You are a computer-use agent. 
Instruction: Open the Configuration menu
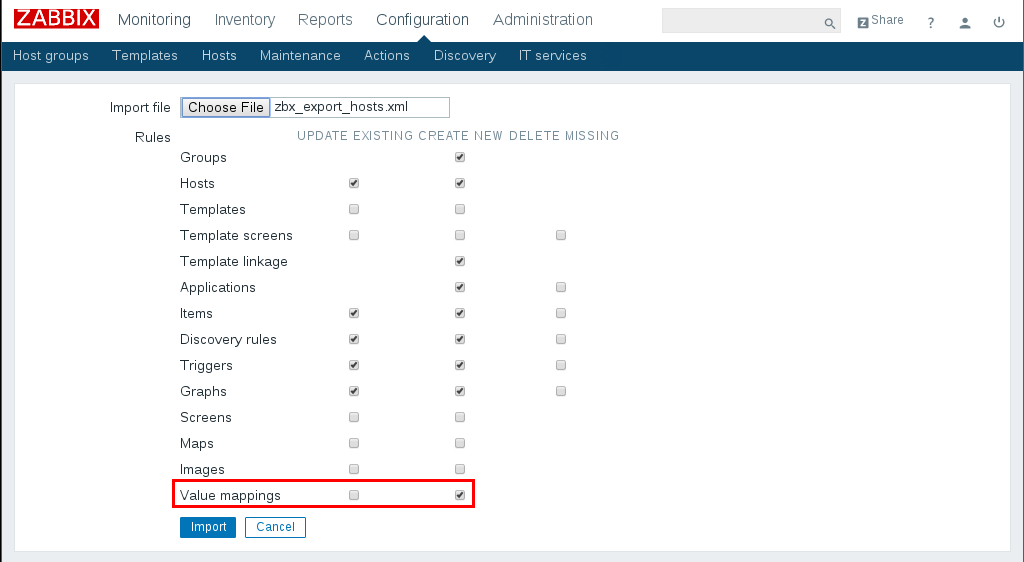[x=423, y=20]
